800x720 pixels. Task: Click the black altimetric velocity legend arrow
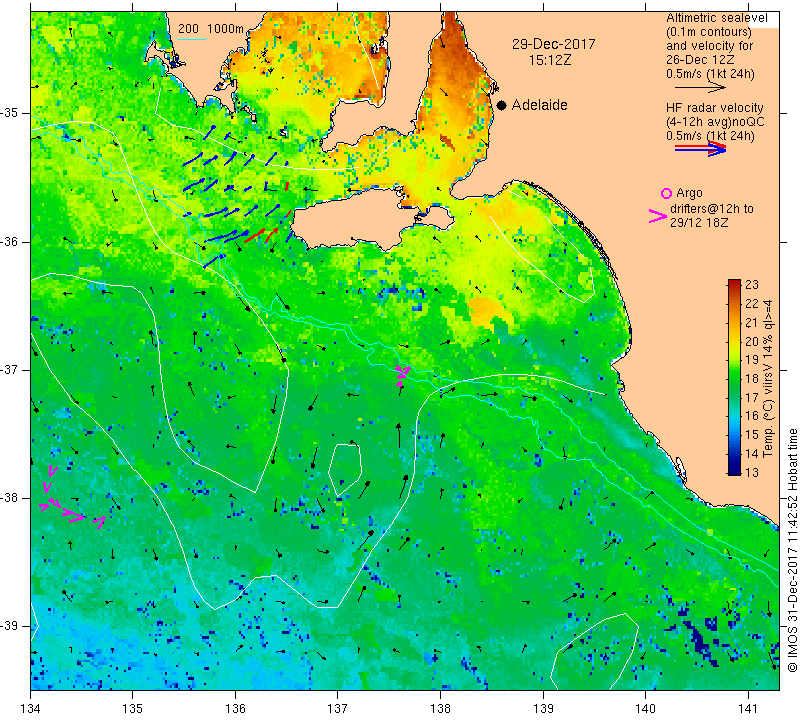699,88
